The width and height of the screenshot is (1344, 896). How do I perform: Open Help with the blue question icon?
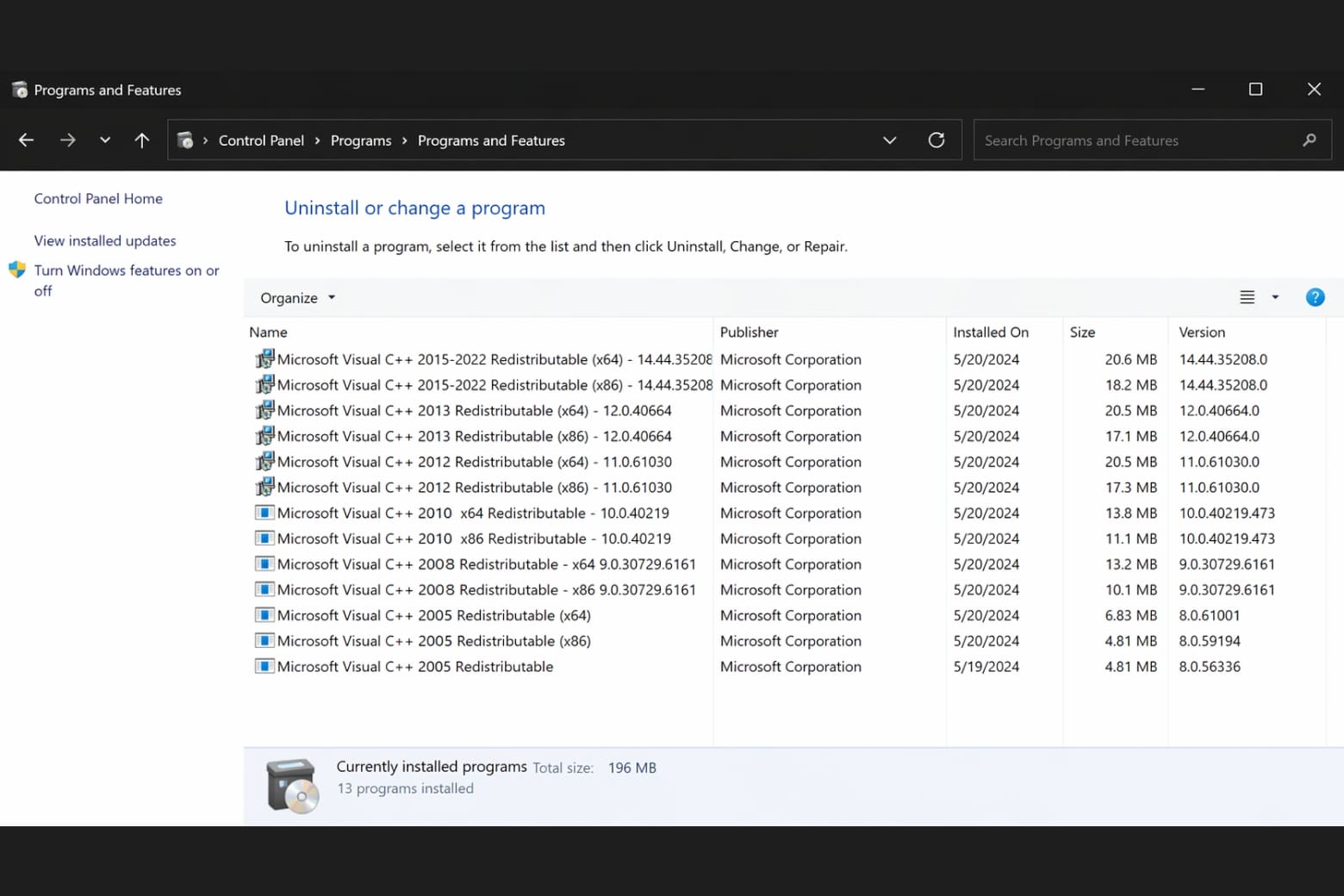pyautogui.click(x=1315, y=297)
